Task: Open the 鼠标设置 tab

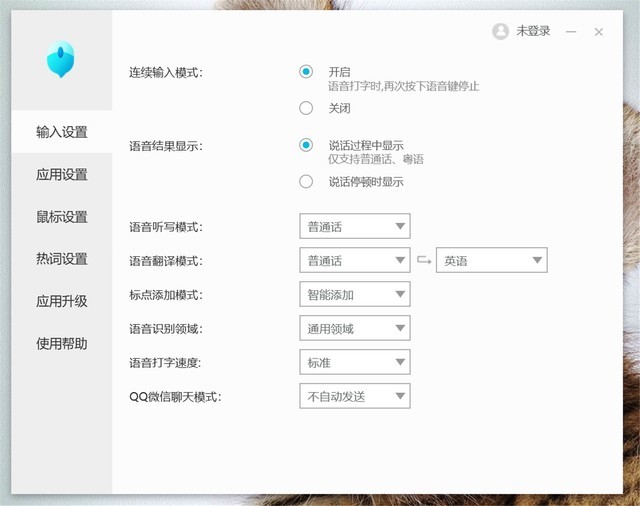Action: pyautogui.click(x=62, y=217)
